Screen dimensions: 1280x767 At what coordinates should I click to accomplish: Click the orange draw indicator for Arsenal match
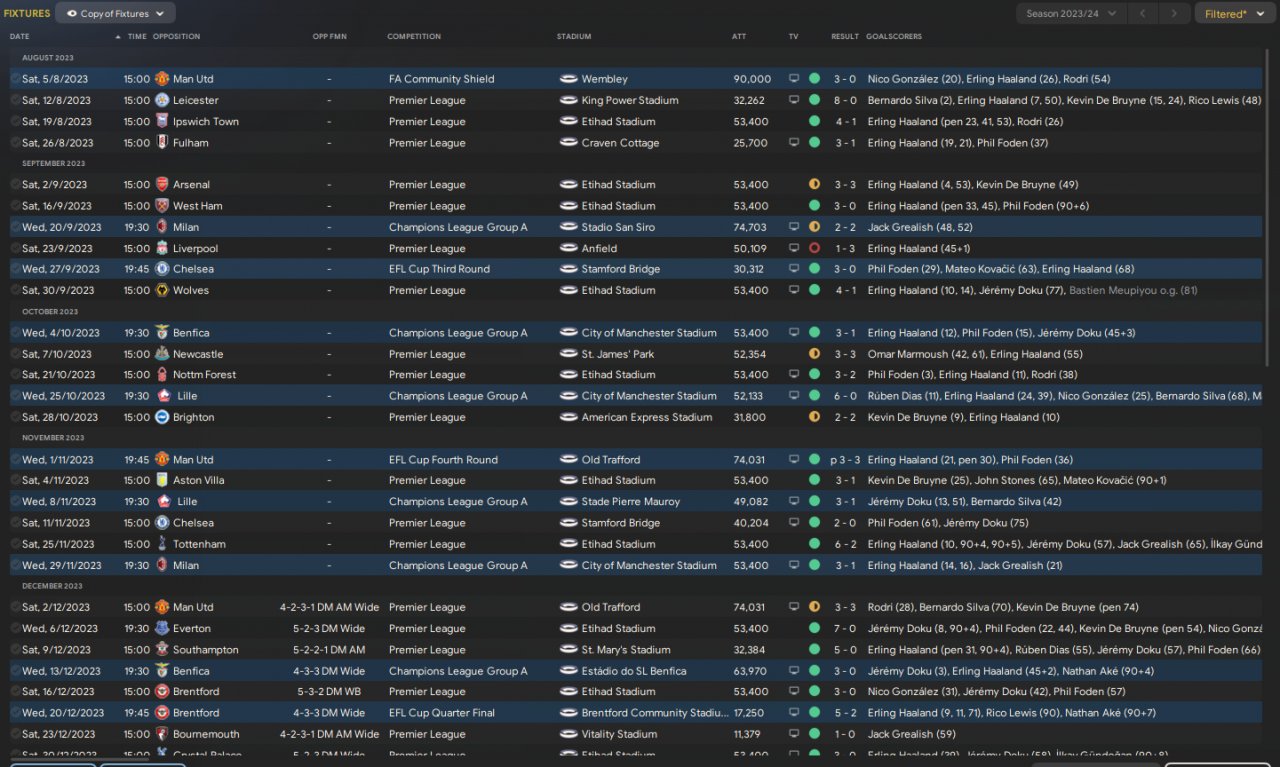click(814, 185)
